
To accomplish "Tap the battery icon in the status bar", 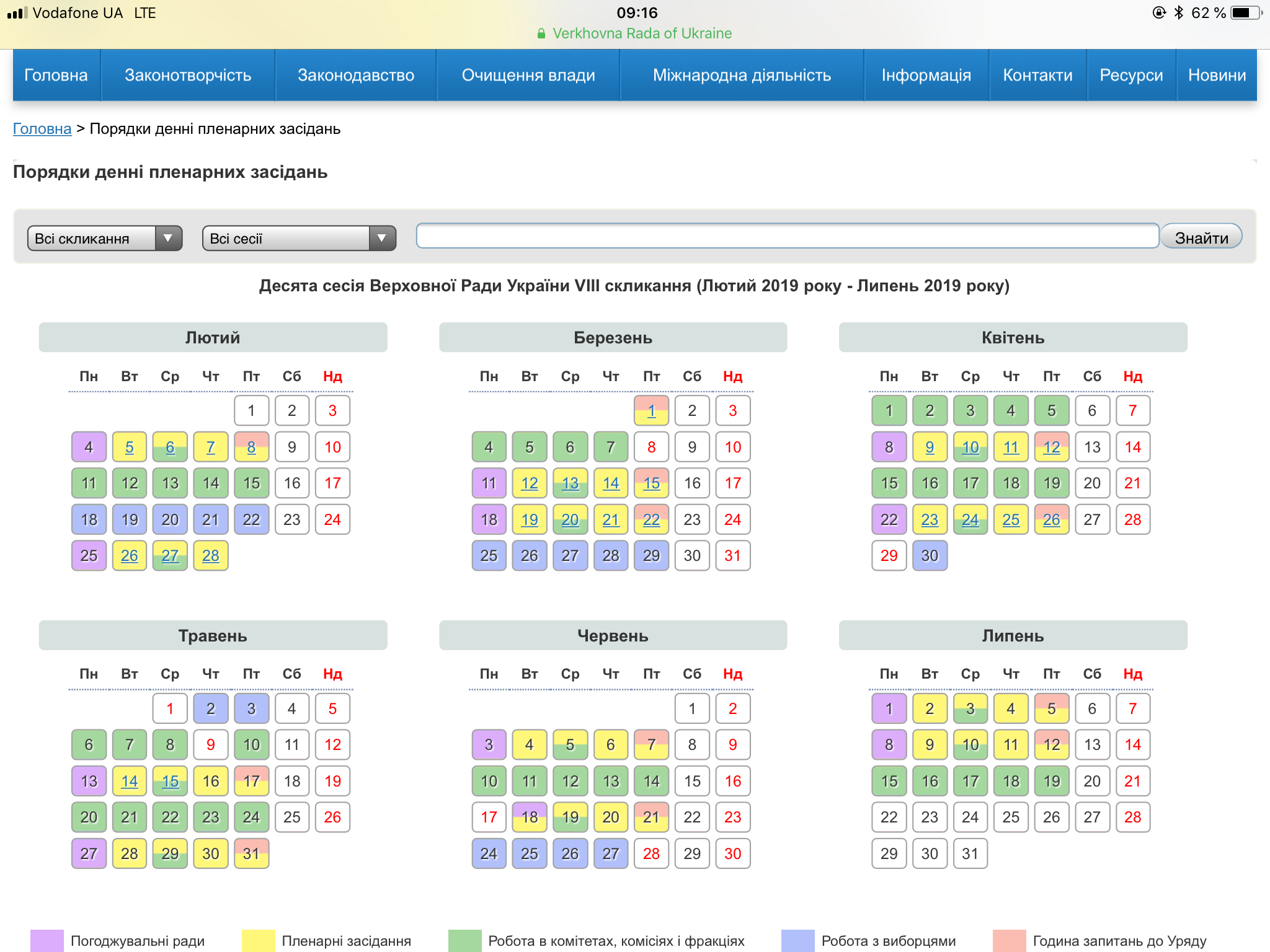I will [x=1245, y=13].
